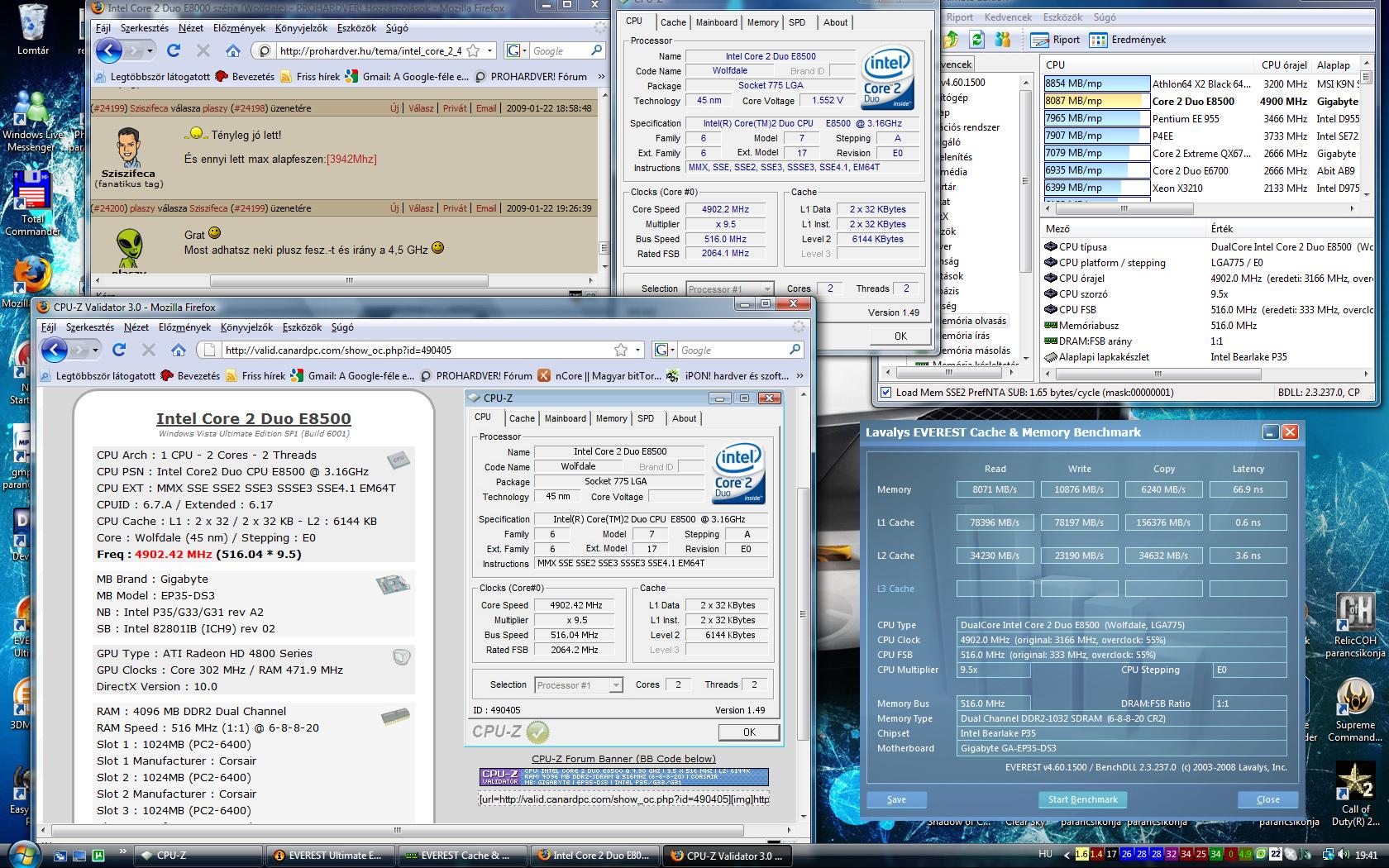This screenshot has width=1389, height=868.
Task: Bookmark star in valid.canardpc.com address bar
Action: 620,350
